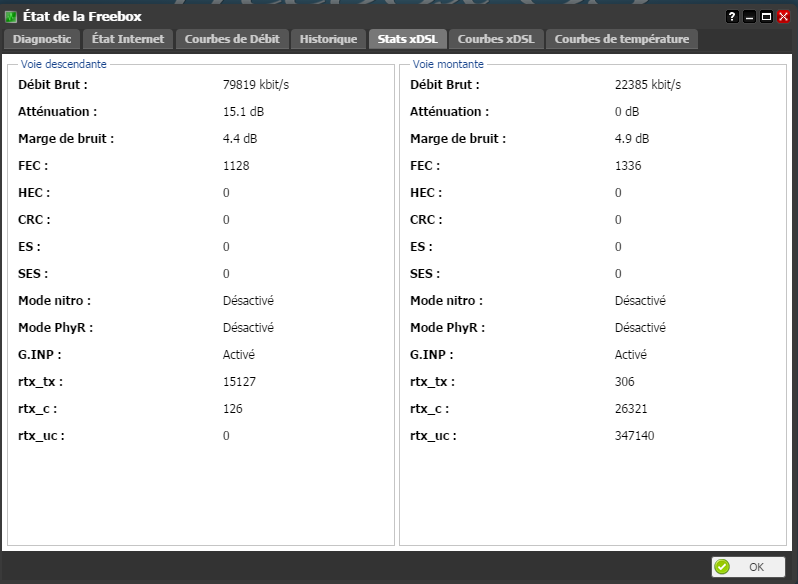
Task: Open the État Internet tab
Action: [x=128, y=39]
